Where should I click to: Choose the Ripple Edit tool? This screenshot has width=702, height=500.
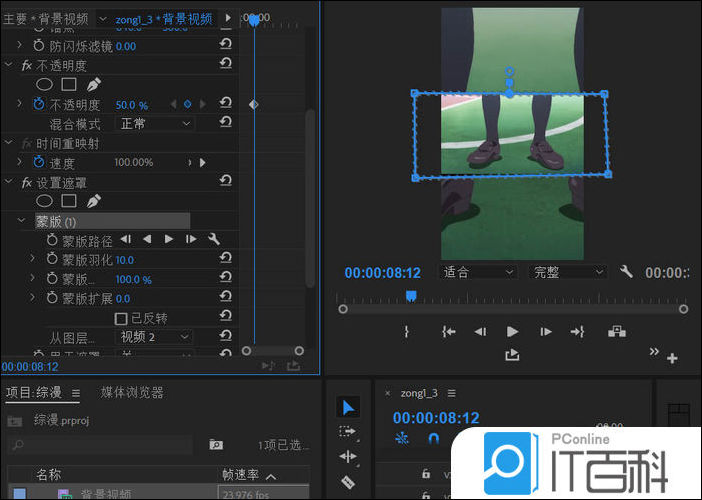348,457
